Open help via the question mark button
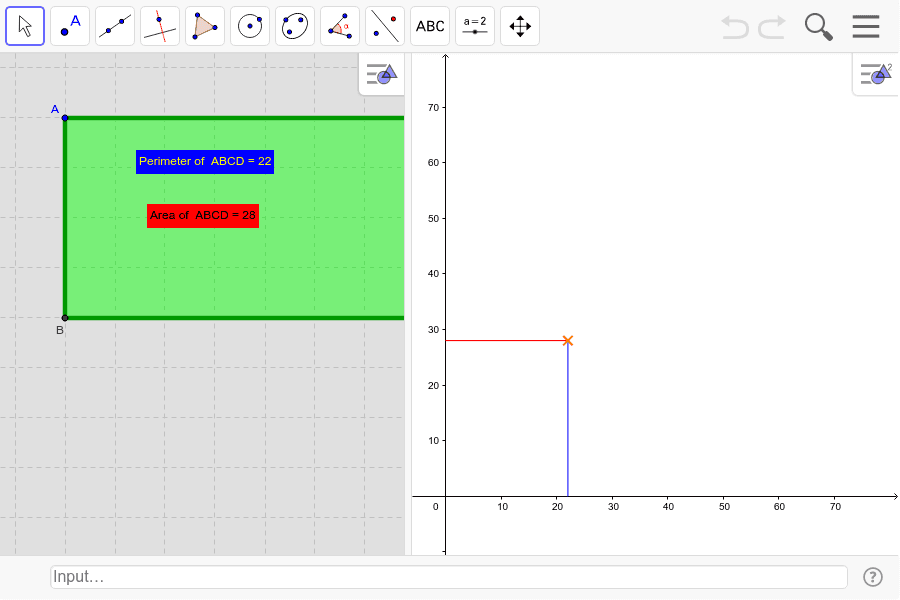900x600 pixels. click(x=871, y=576)
